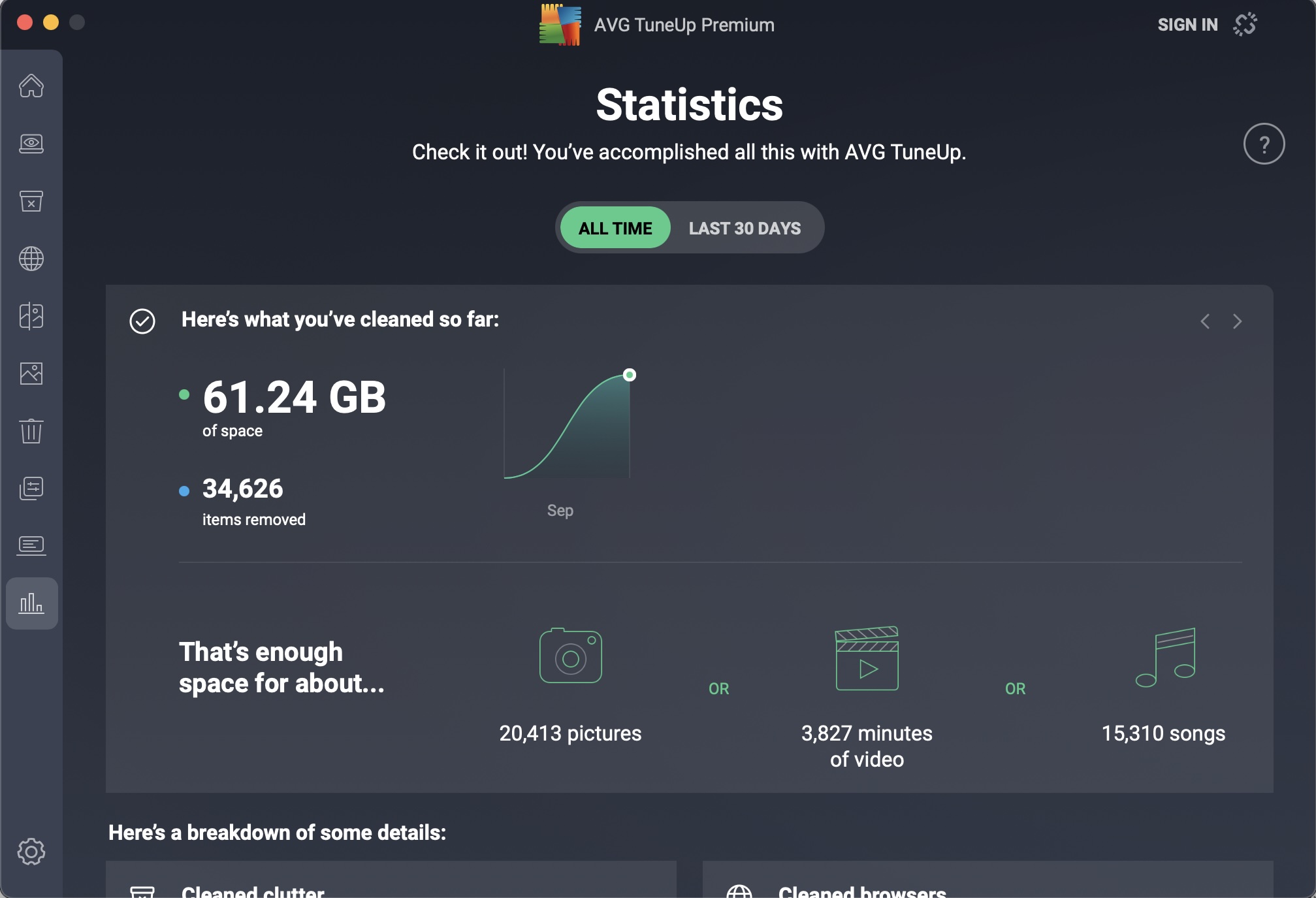The width and height of the screenshot is (1316, 898).
Task: Switch to the LAST 30 DAYS view
Action: click(745, 228)
